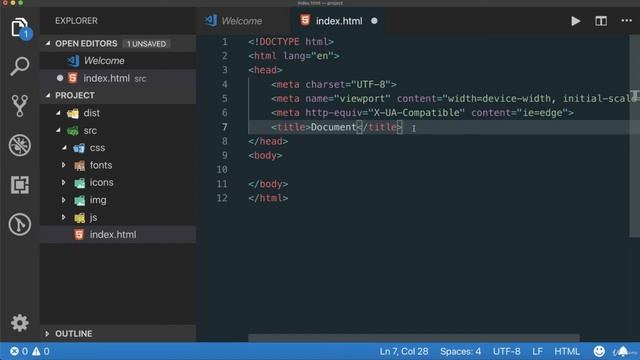Click the opening body tag line

(x=265, y=156)
